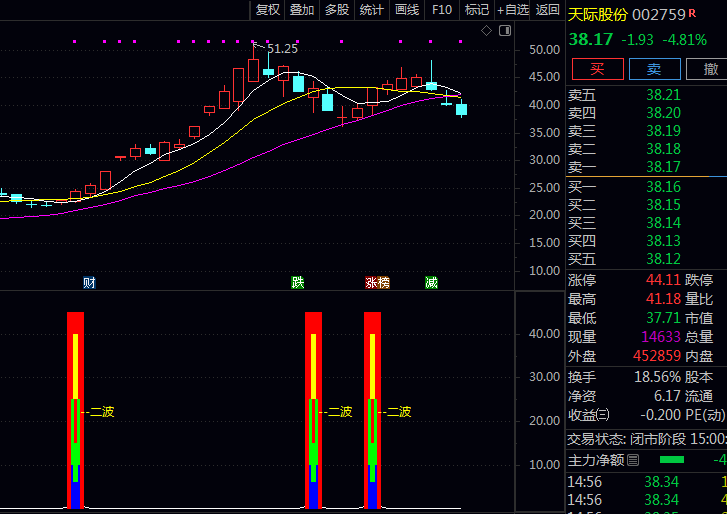Add stock via +自选 button
Viewport: 727px width, 514px height.
(513, 10)
